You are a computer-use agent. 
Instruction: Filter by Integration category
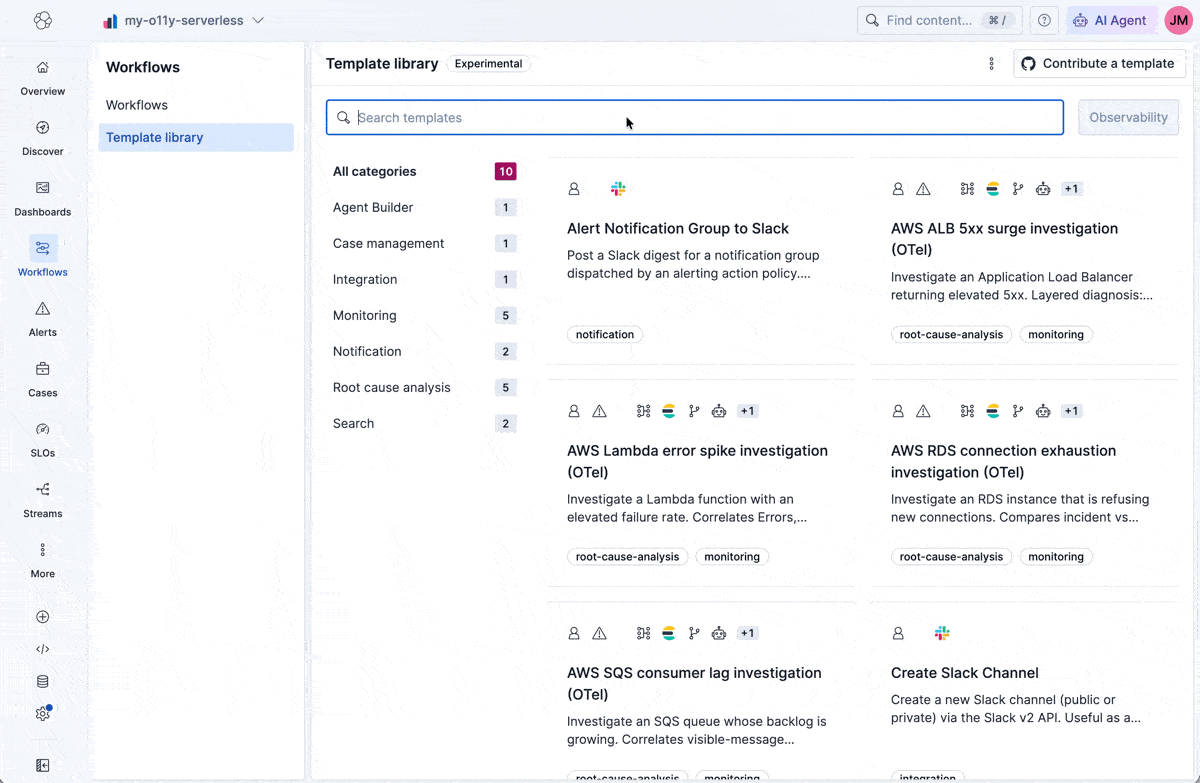424,279
